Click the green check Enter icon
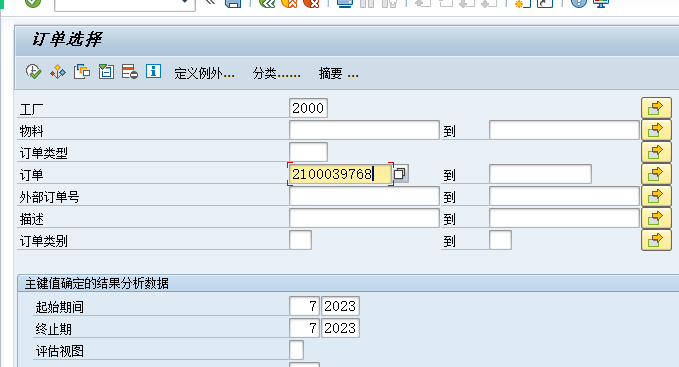The width and height of the screenshot is (679, 367). click(33, 3)
